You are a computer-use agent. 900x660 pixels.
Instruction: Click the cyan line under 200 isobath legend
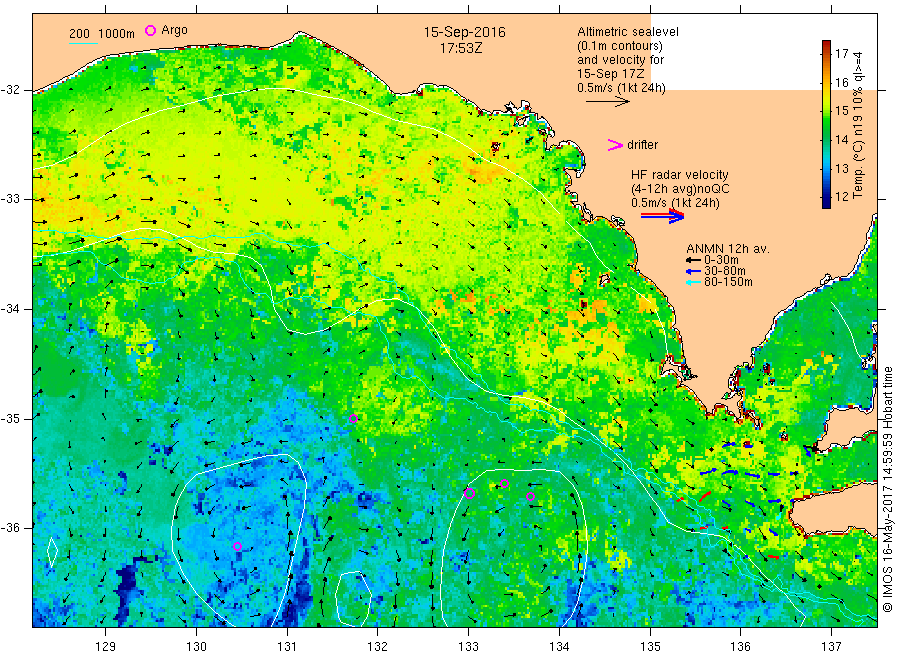(x=83, y=43)
